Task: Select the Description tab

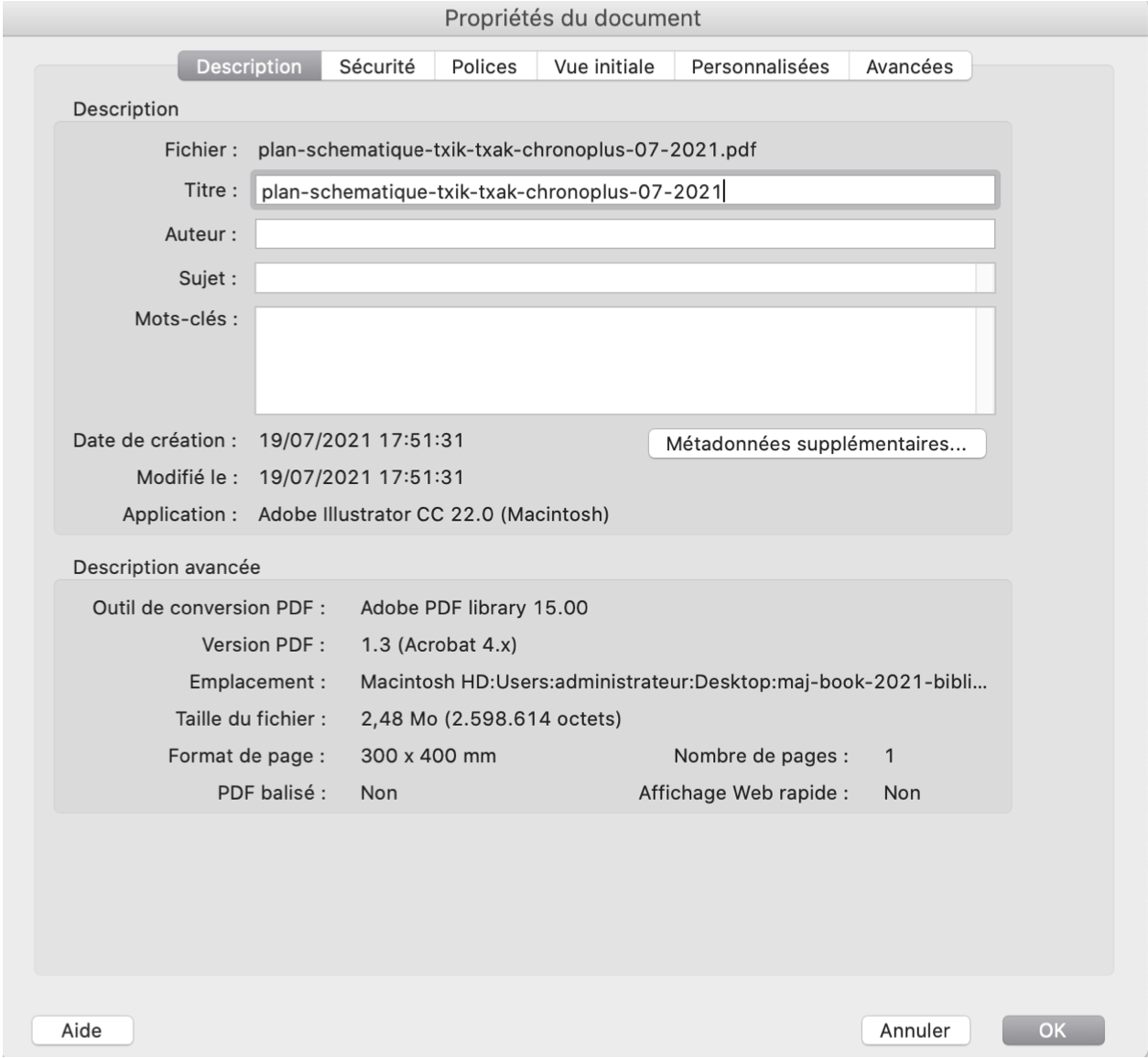Action: pos(249,67)
